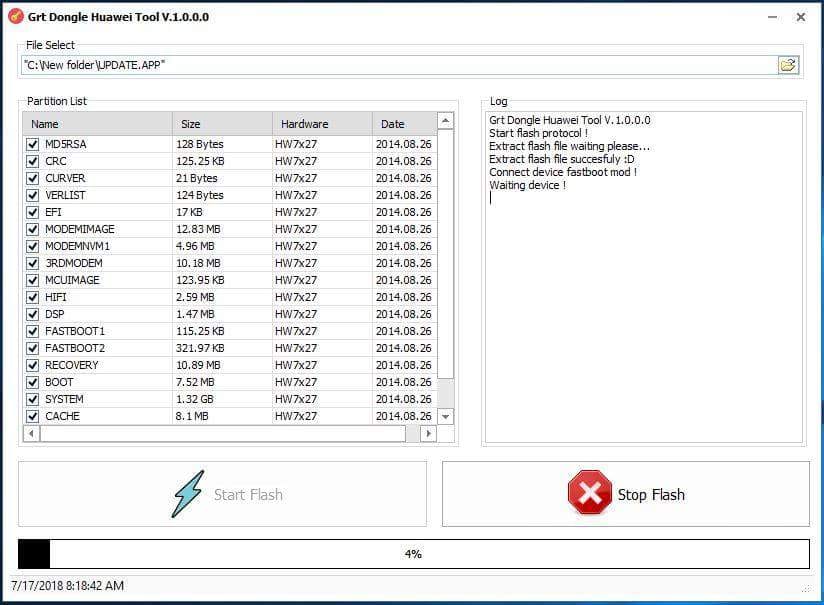Uncheck the HIFI partition checkbox
The height and width of the screenshot is (605, 824).
(x=33, y=297)
